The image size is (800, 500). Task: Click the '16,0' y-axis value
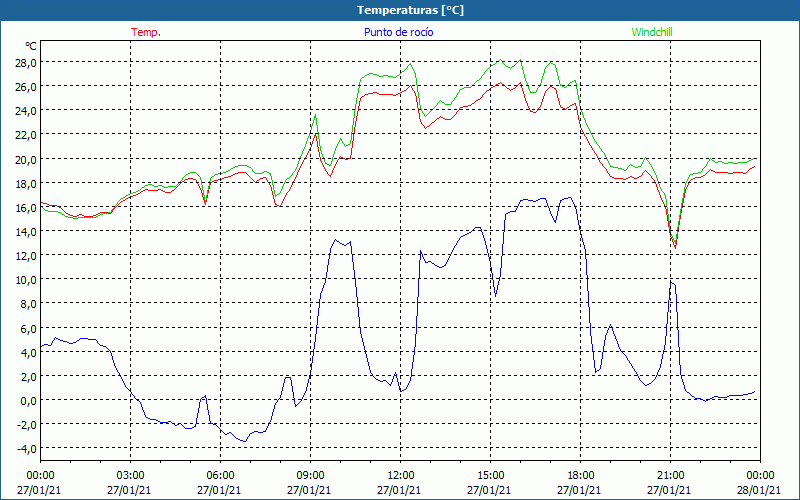[26, 207]
